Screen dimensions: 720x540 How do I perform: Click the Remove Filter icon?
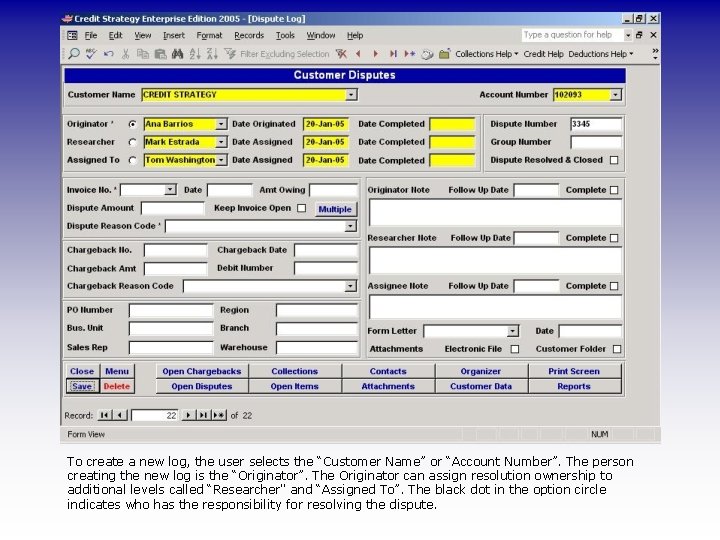pos(341,54)
